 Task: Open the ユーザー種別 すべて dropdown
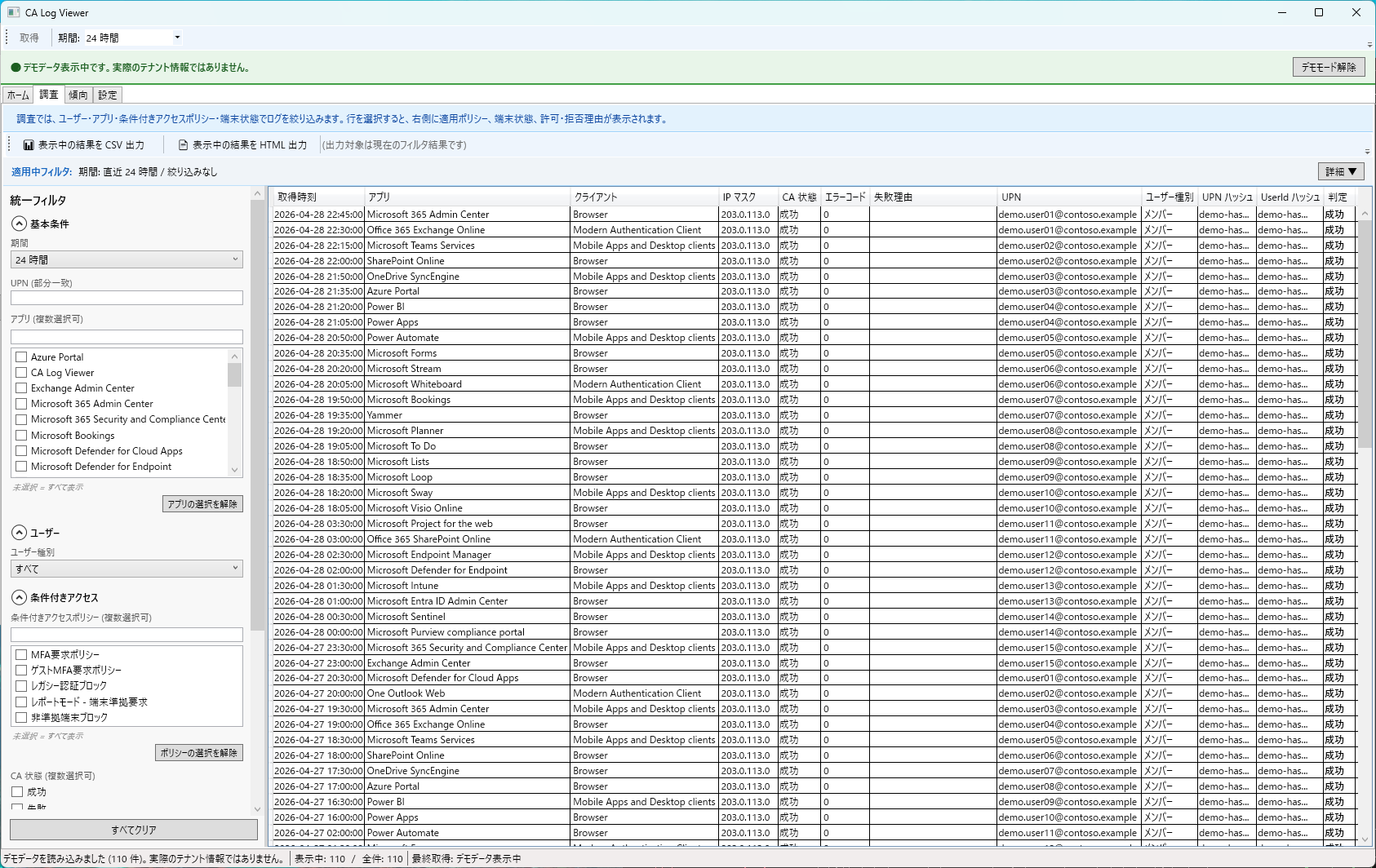[127, 569]
